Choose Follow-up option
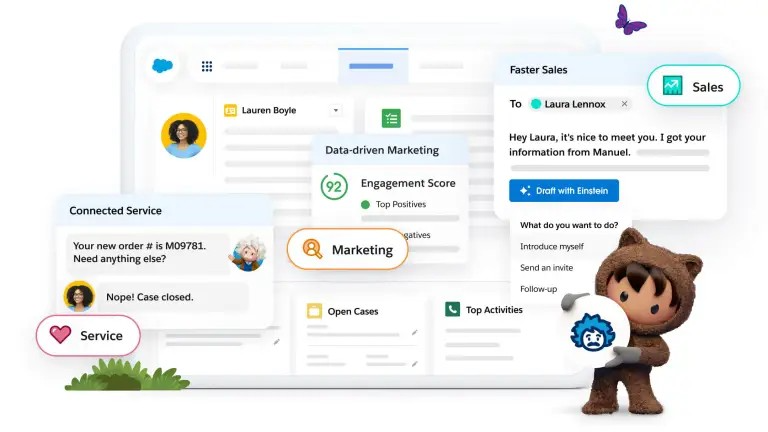Screen dimensions: 768x432 (x=538, y=289)
